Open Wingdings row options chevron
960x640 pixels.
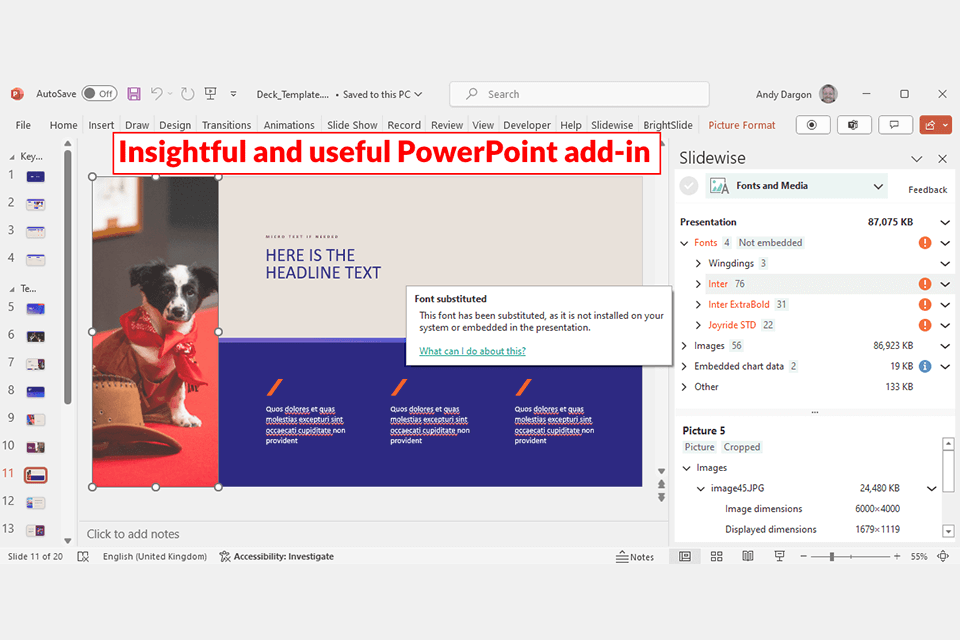(x=945, y=263)
